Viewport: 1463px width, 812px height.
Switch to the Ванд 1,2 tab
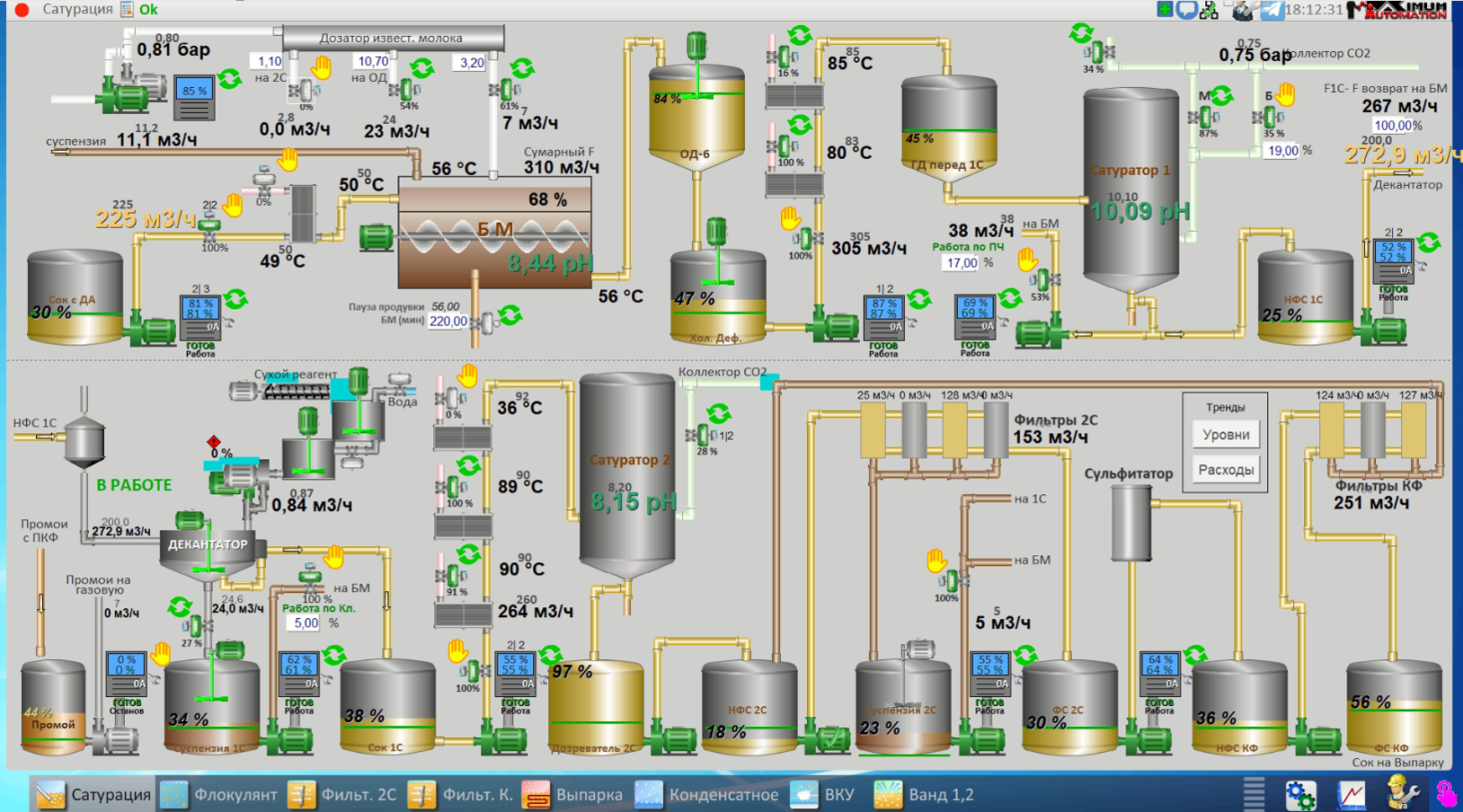coord(925,794)
